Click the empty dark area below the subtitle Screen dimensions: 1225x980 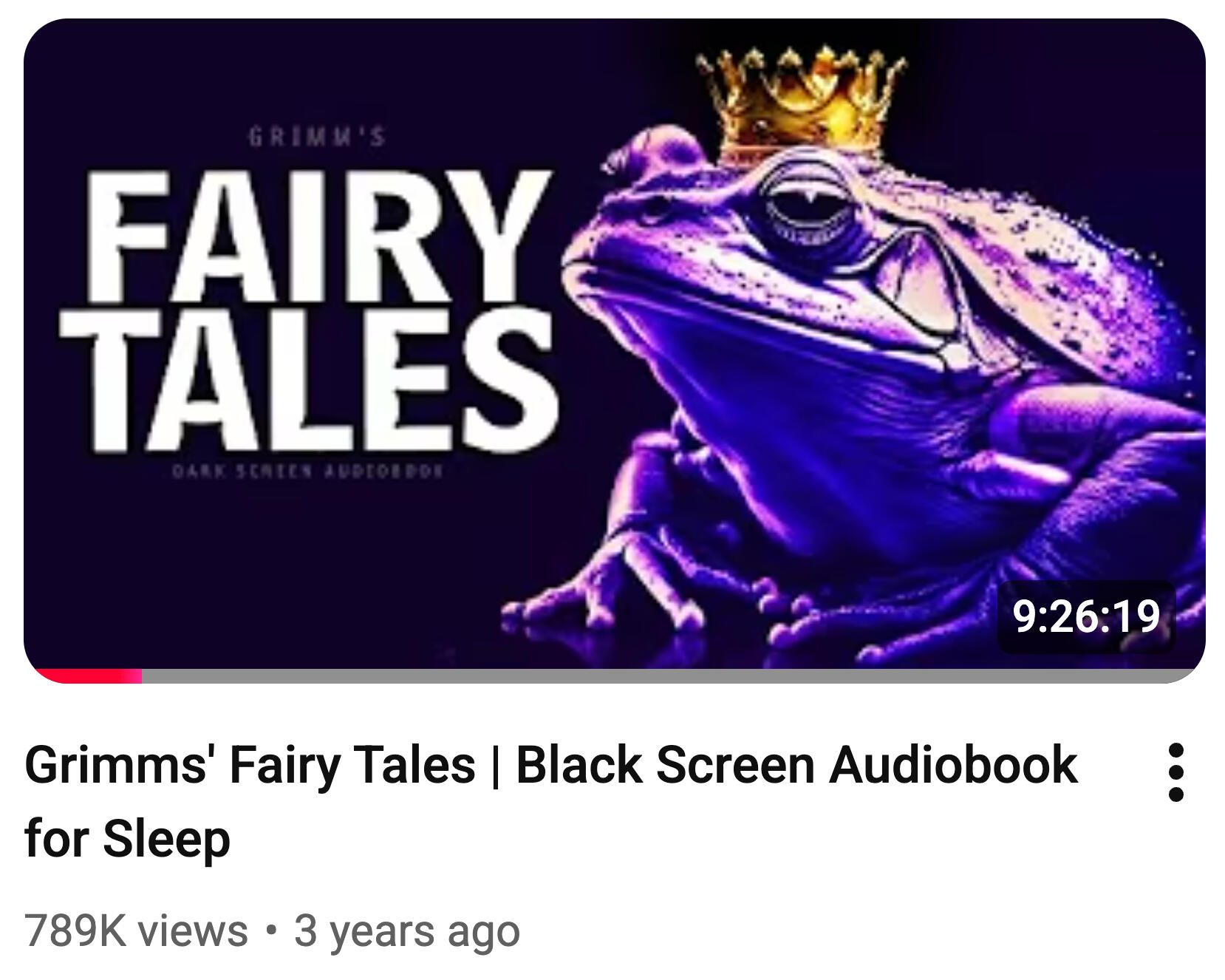pos(296,569)
